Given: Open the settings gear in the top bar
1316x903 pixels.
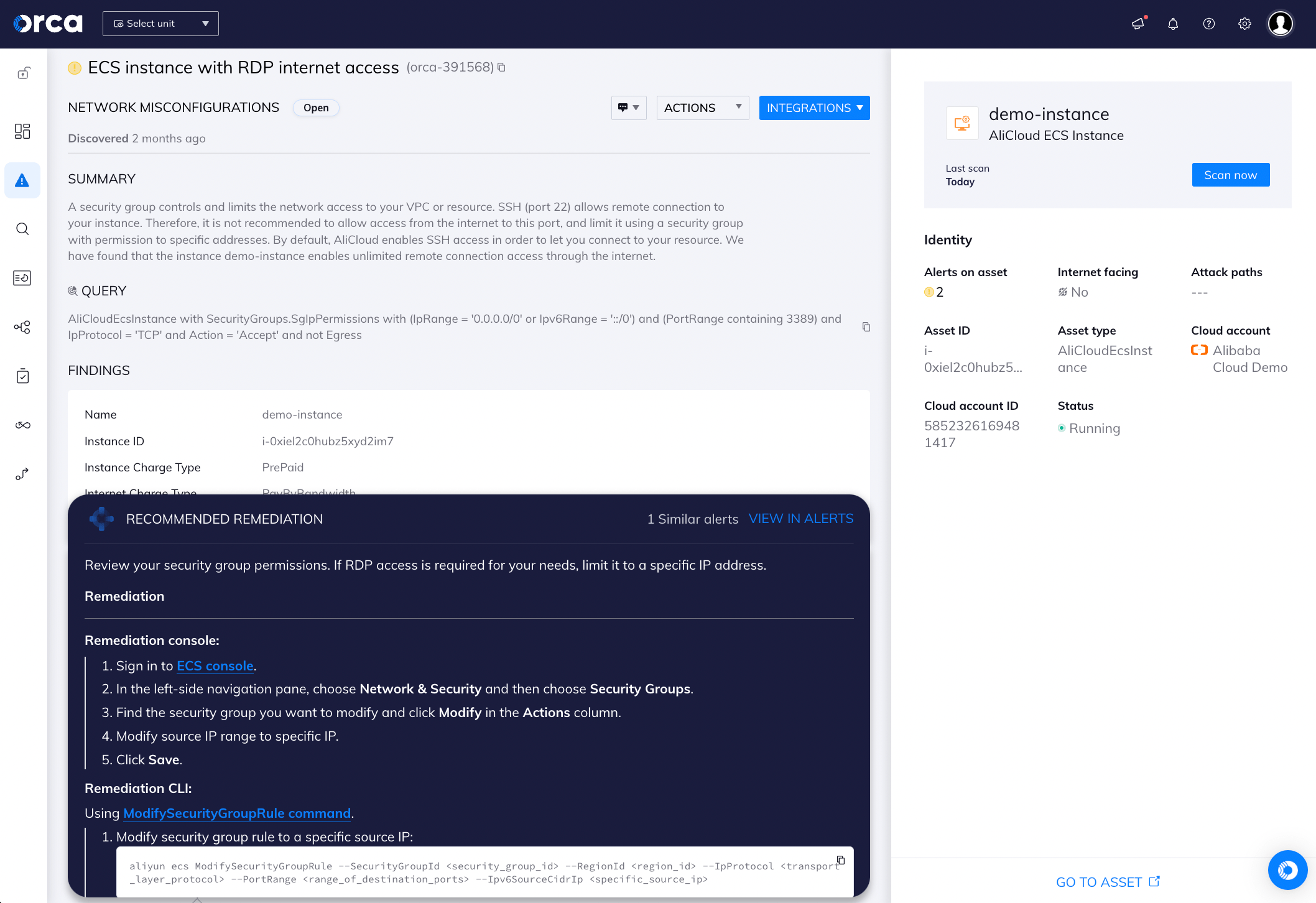Looking at the screenshot, I should point(1244,24).
